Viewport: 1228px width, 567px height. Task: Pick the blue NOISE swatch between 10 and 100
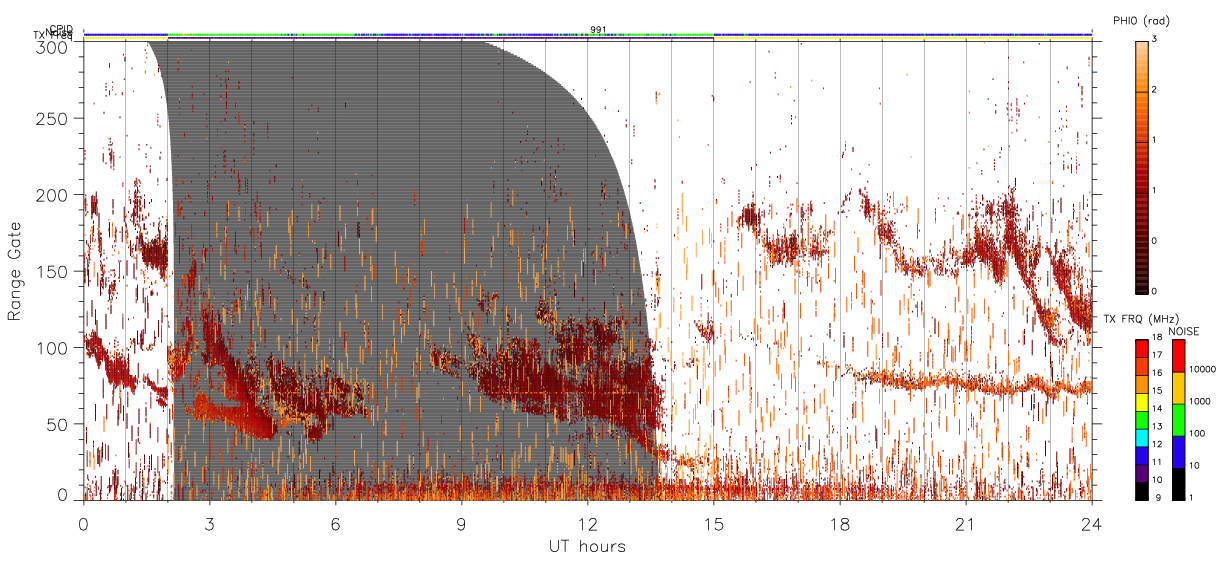click(x=1178, y=451)
